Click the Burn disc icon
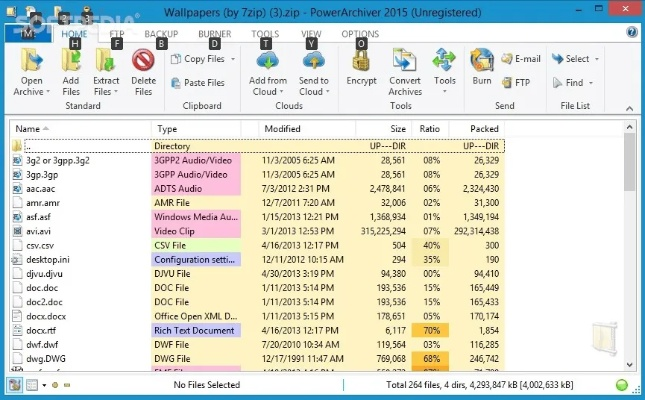This screenshot has width=645, height=400. tap(481, 59)
